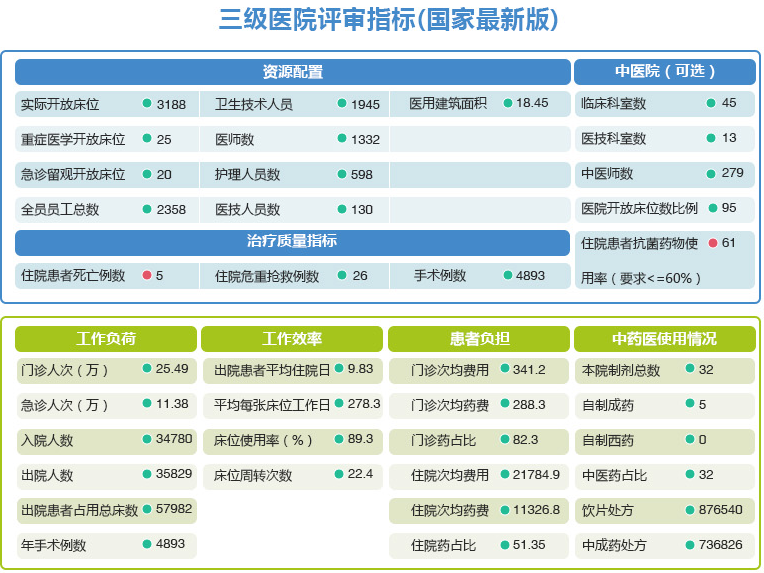764x573 pixels.
Task: Open the 门诊人次（万）indicator row
Action: click(x=65, y=370)
